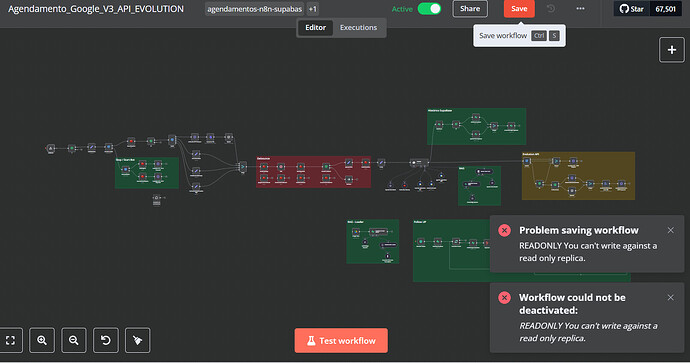This screenshot has height=363, width=690.
Task: Expand the +1 additional tags
Action: click(x=312, y=9)
